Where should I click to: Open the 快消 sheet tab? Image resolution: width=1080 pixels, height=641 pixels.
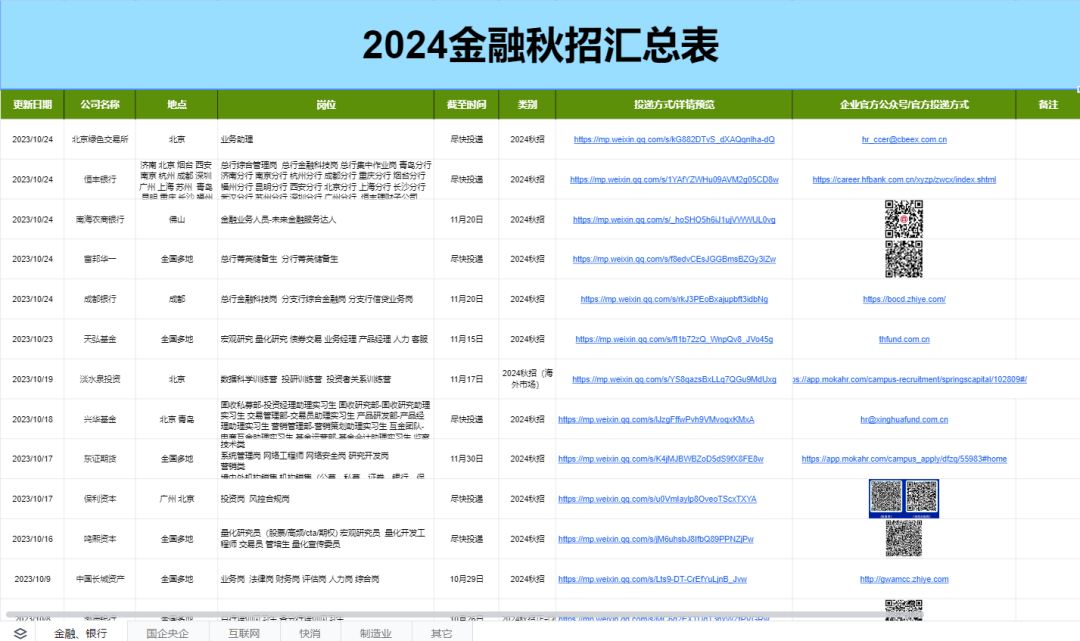tap(310, 633)
